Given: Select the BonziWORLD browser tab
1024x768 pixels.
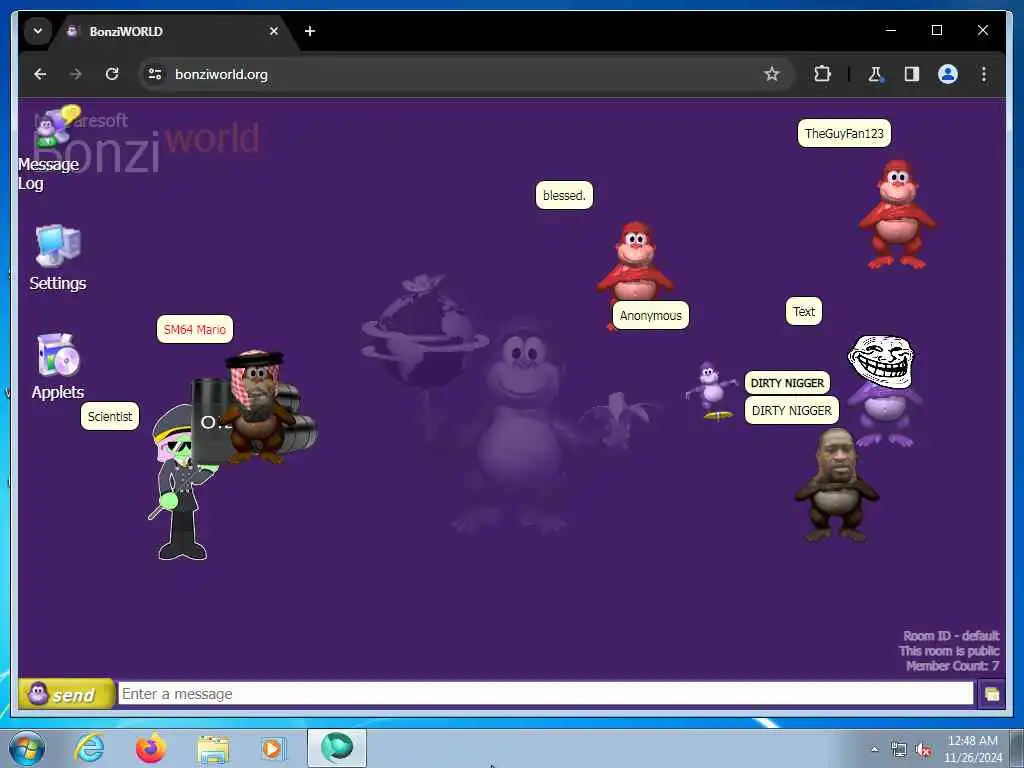Looking at the screenshot, I should click(x=173, y=31).
